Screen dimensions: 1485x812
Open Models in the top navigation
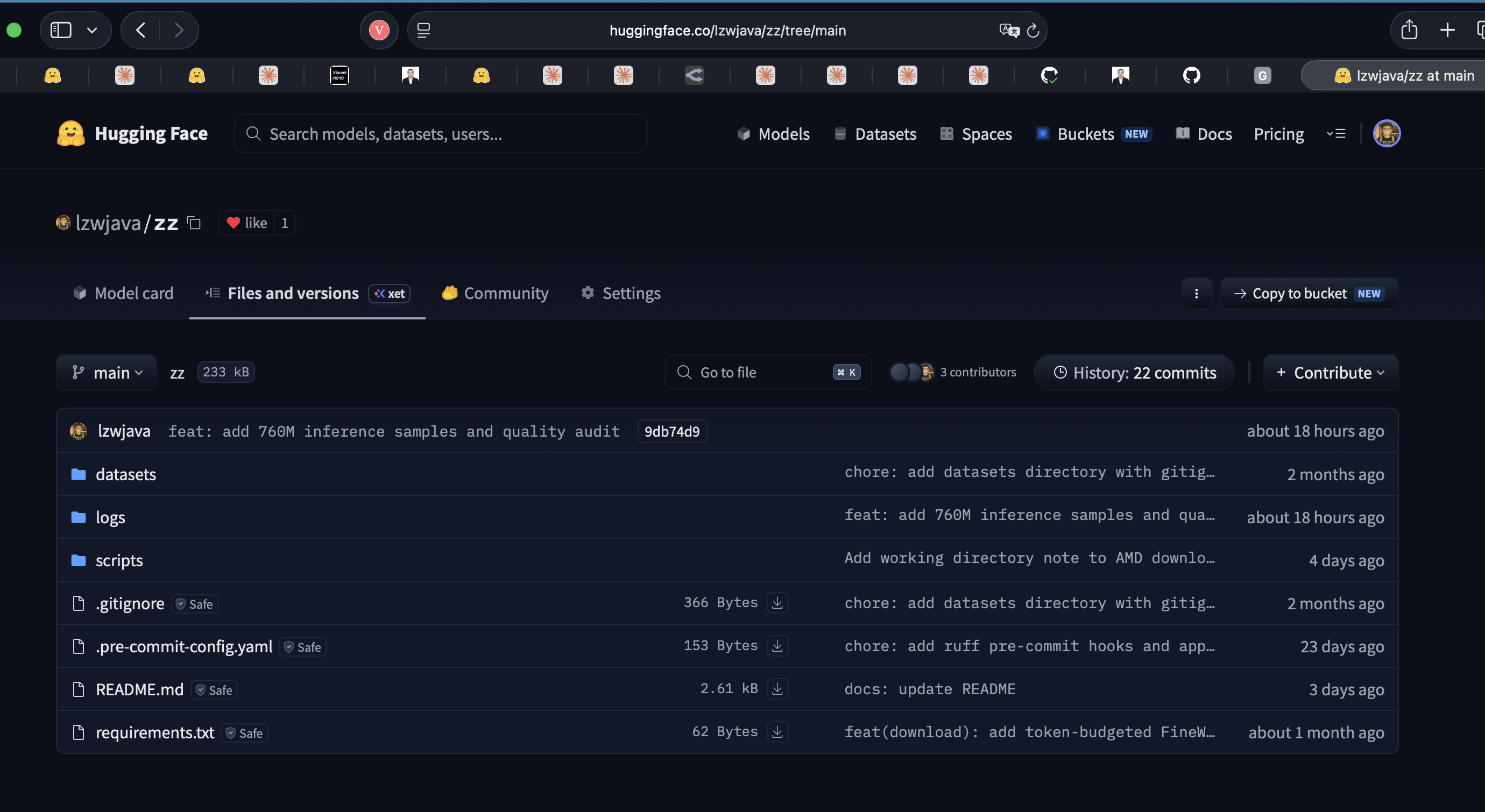(x=773, y=134)
